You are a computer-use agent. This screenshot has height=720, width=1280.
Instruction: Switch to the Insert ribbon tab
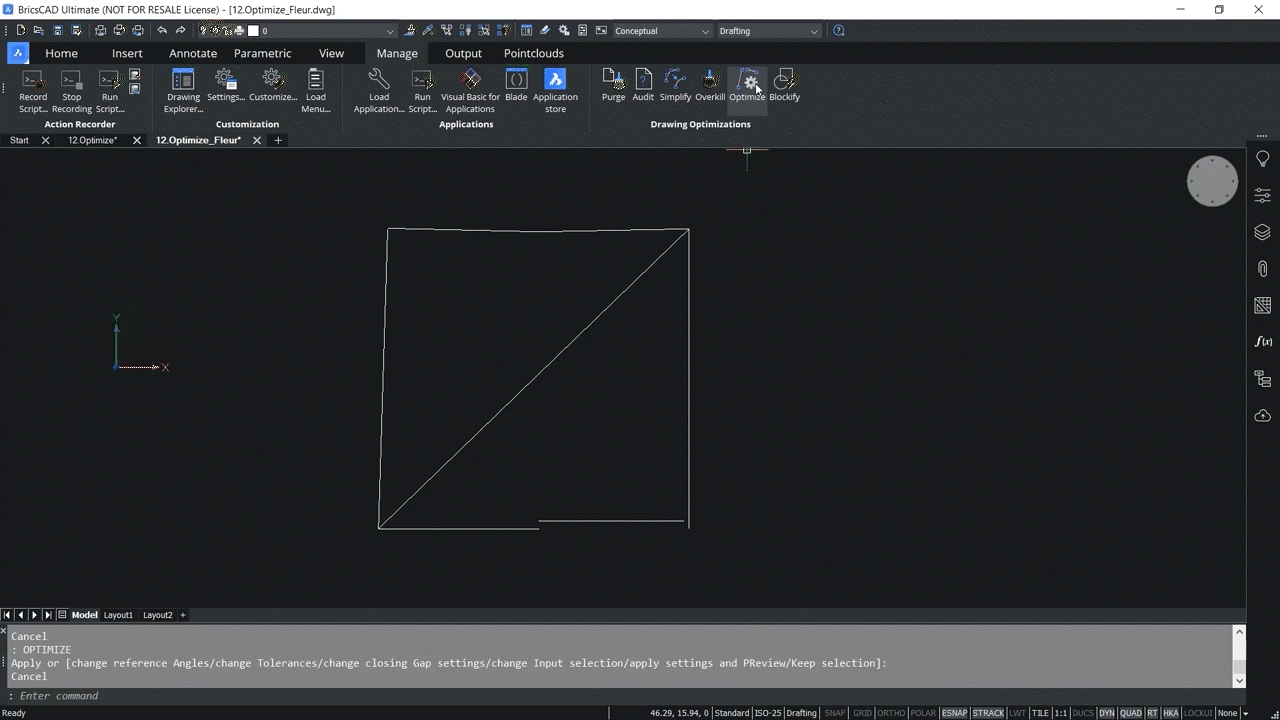(127, 53)
